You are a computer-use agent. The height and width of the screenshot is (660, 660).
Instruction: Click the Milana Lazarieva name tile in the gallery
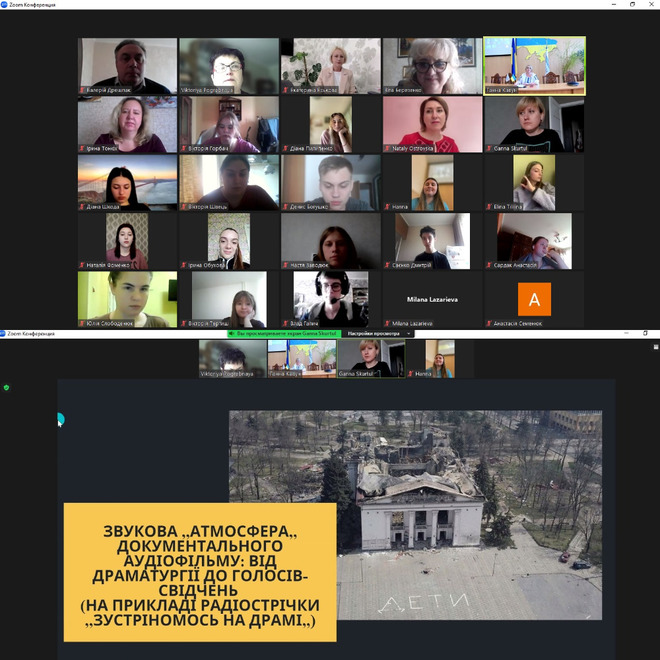click(x=432, y=299)
